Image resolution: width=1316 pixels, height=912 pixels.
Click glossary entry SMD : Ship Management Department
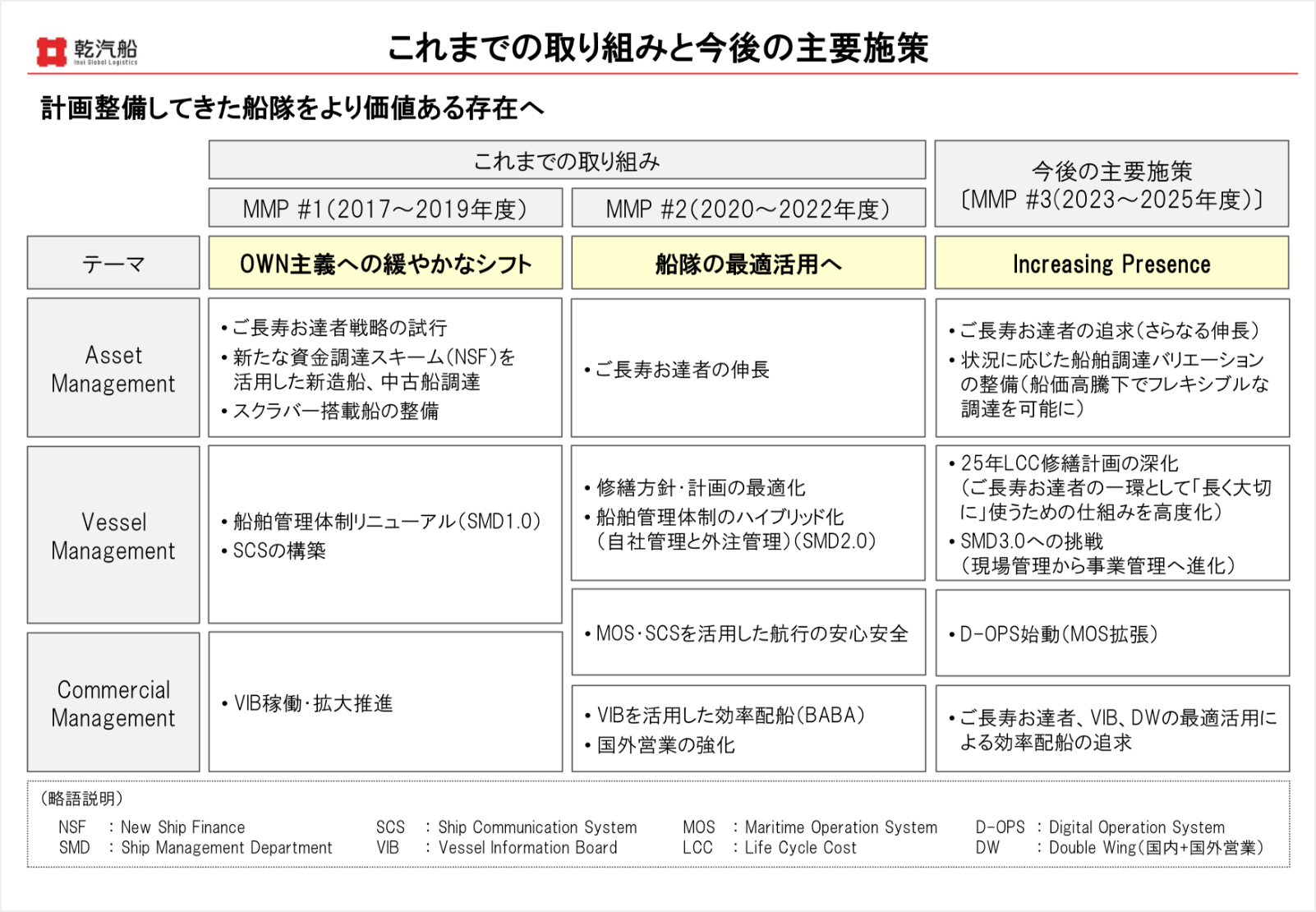point(196,848)
